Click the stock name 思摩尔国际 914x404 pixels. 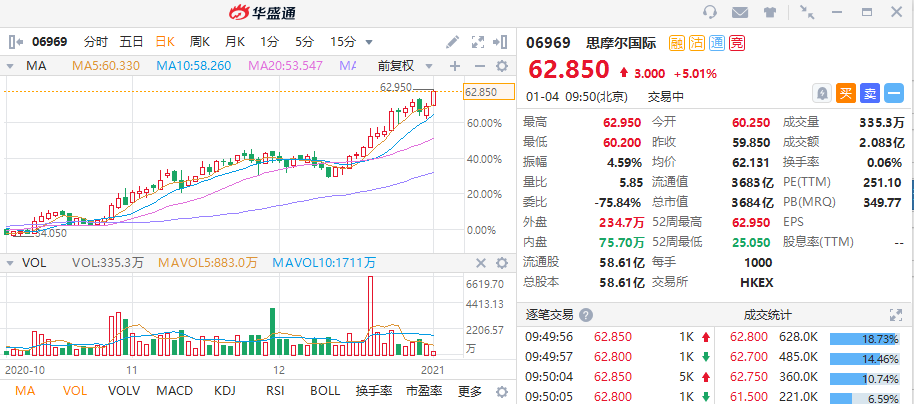[621, 43]
